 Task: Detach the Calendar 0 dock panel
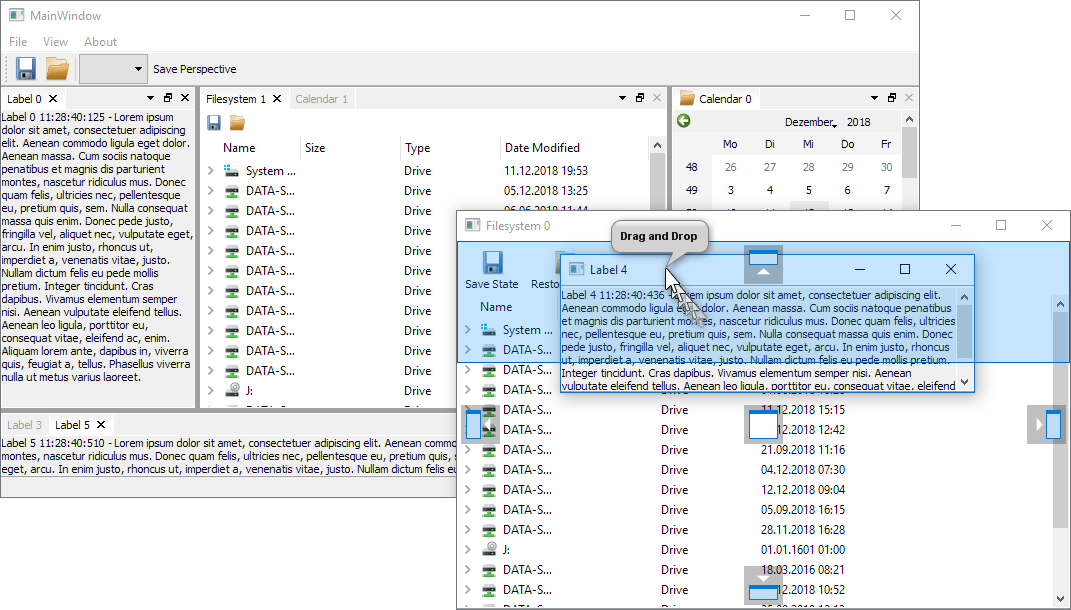(892, 98)
